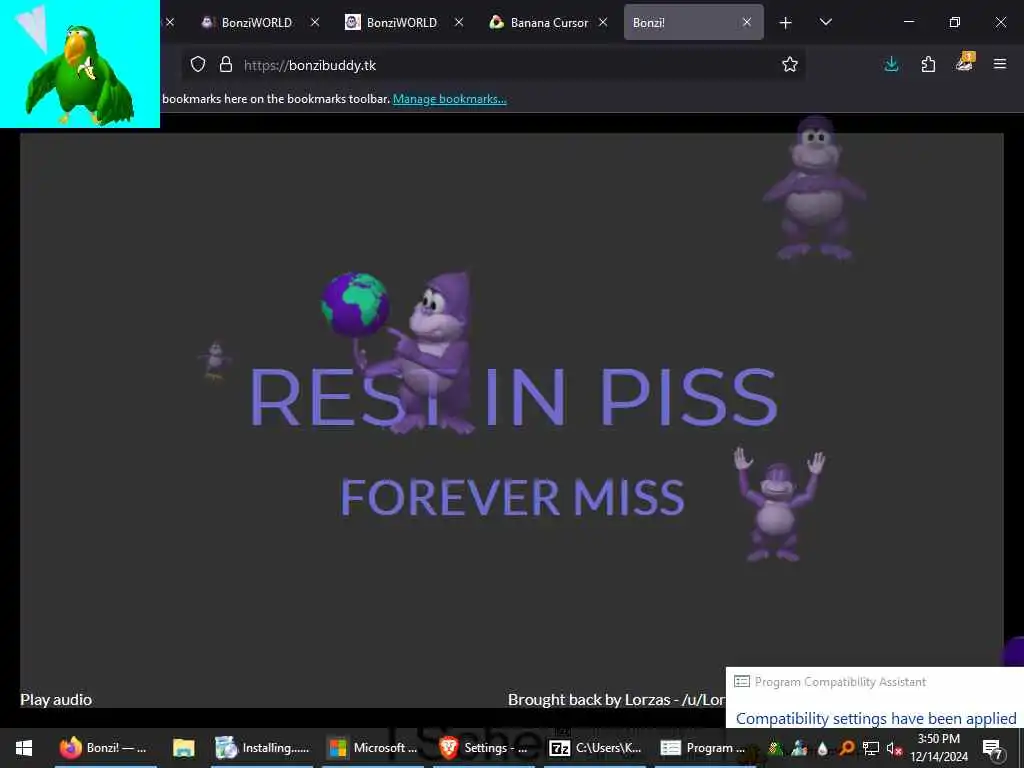Image resolution: width=1024 pixels, height=768 pixels.
Task: Click Compatibility settings have been applied message
Action: click(x=876, y=718)
